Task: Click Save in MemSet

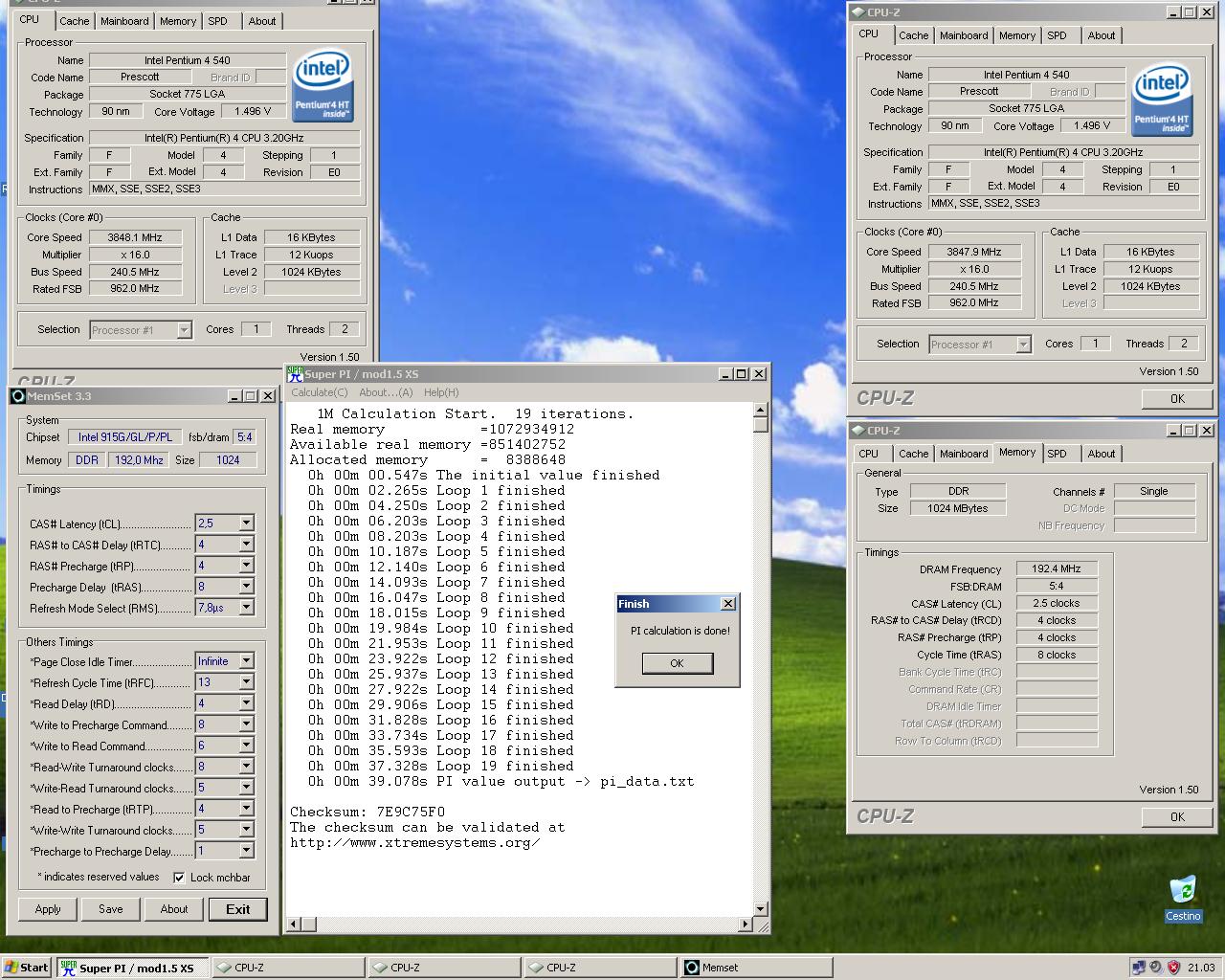Action: point(110,909)
